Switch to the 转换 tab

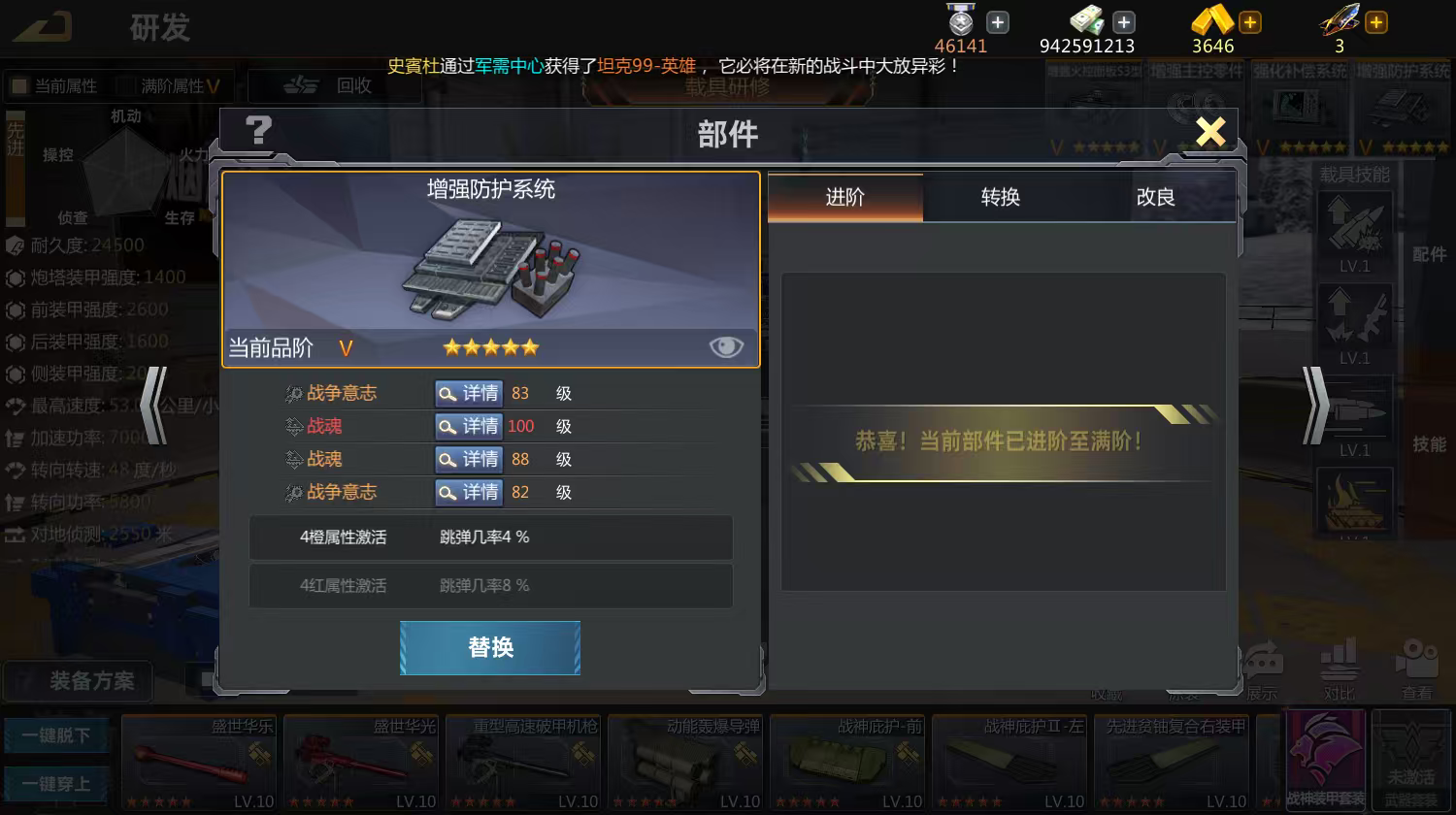coord(1001,197)
